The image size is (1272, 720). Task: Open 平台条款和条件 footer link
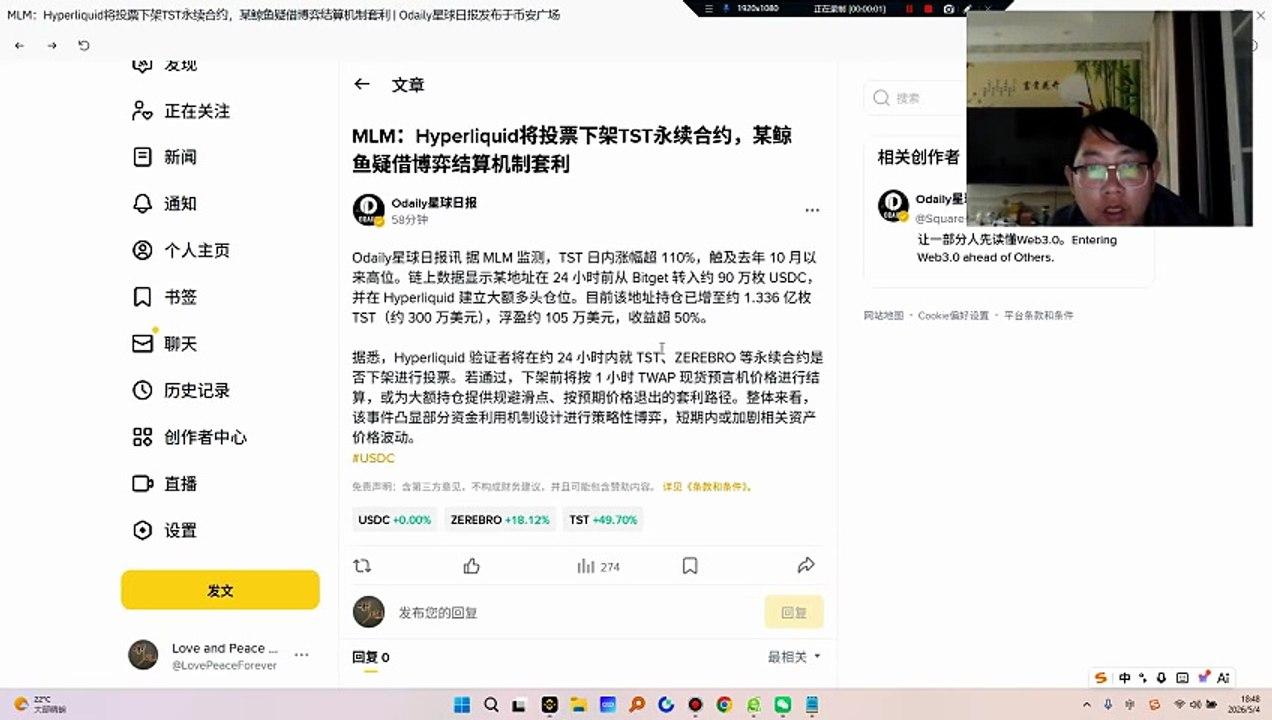(x=1039, y=315)
